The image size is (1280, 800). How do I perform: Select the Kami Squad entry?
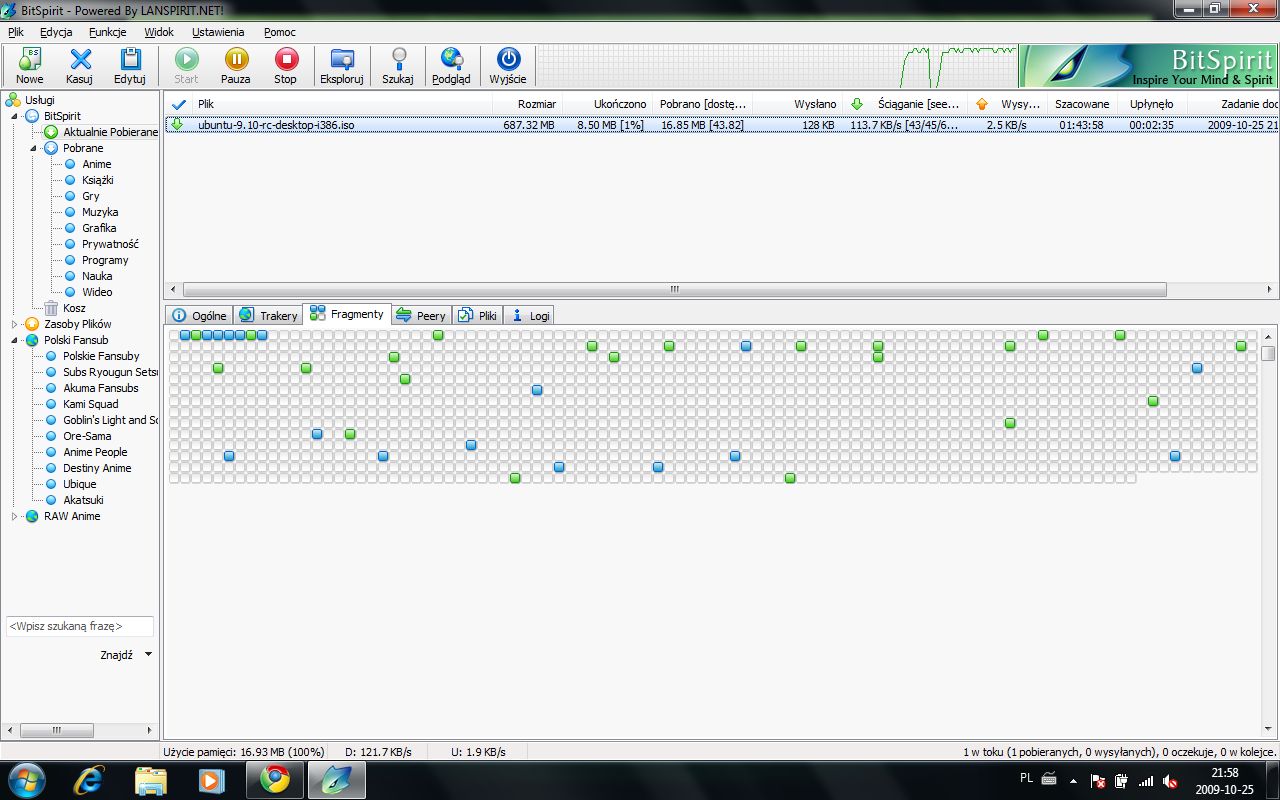pos(91,404)
